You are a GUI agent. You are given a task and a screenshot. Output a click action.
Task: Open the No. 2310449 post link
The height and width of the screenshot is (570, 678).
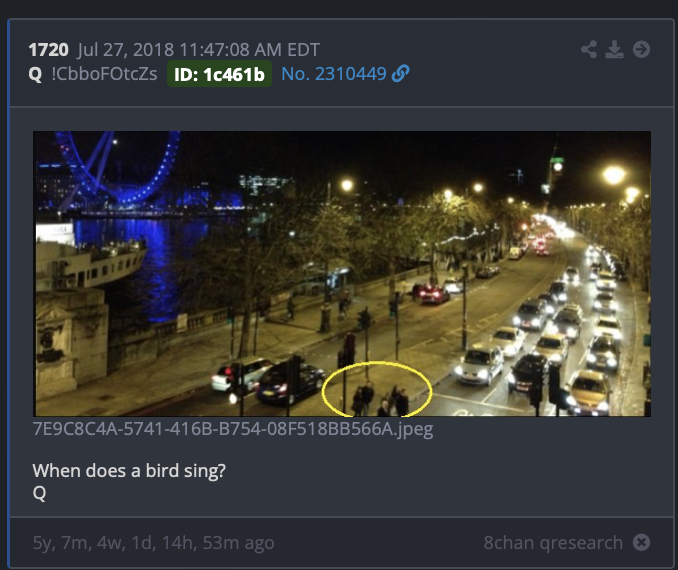334,74
